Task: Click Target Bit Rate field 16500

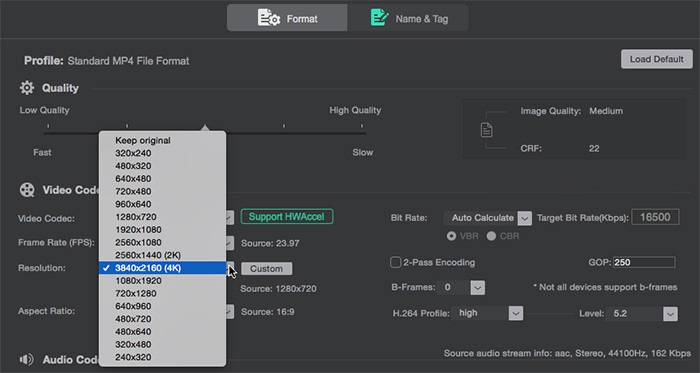Action: point(655,217)
